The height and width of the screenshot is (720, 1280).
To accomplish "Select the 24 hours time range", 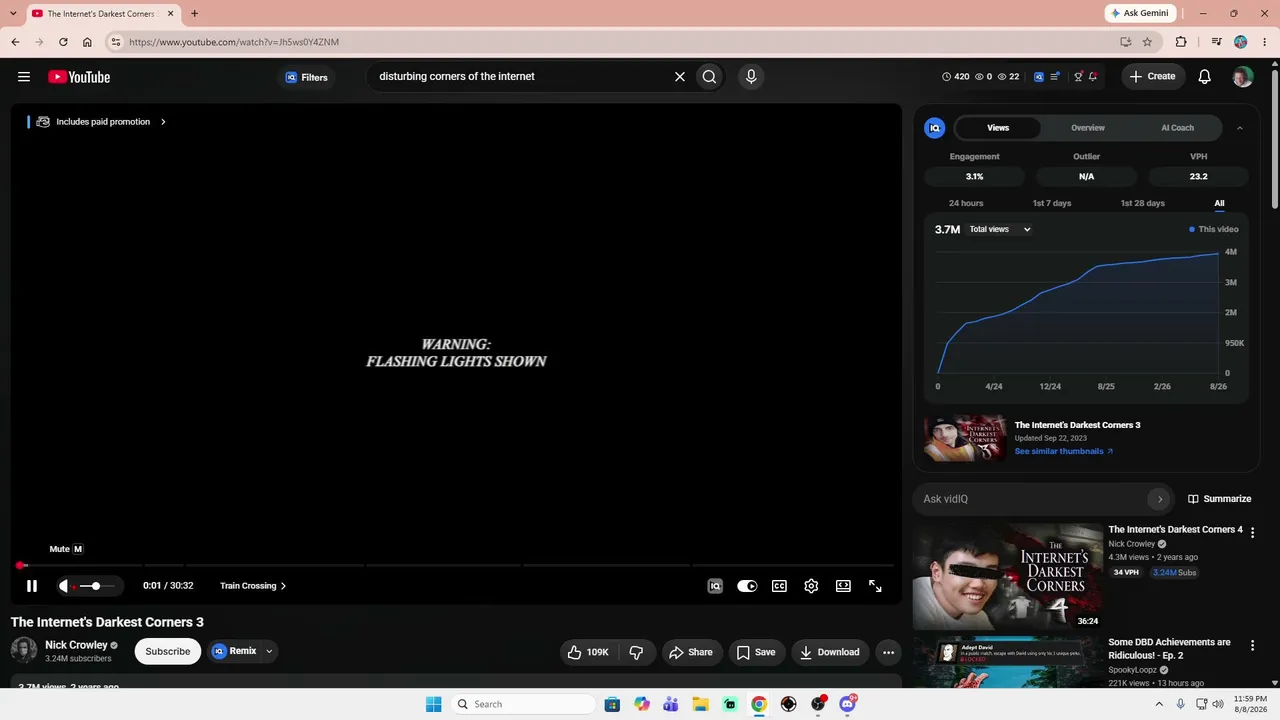I will (966, 203).
